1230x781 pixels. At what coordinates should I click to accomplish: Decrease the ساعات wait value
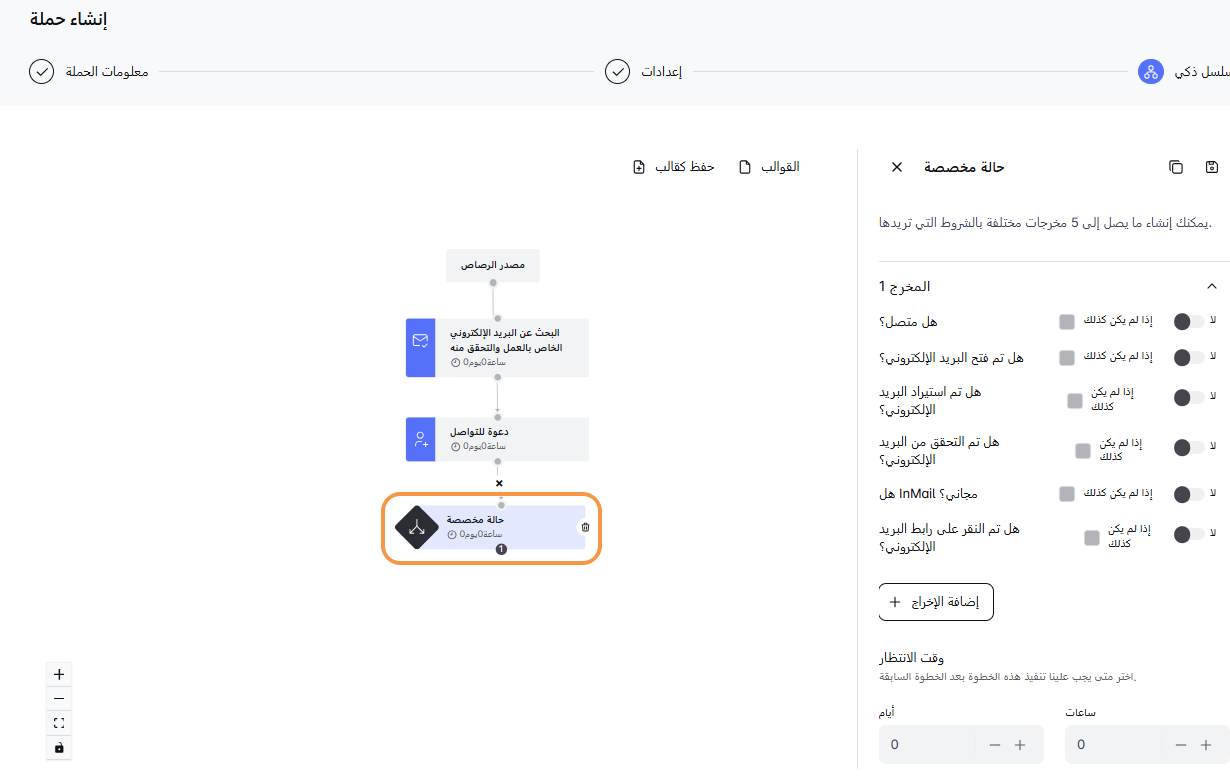pos(1181,745)
